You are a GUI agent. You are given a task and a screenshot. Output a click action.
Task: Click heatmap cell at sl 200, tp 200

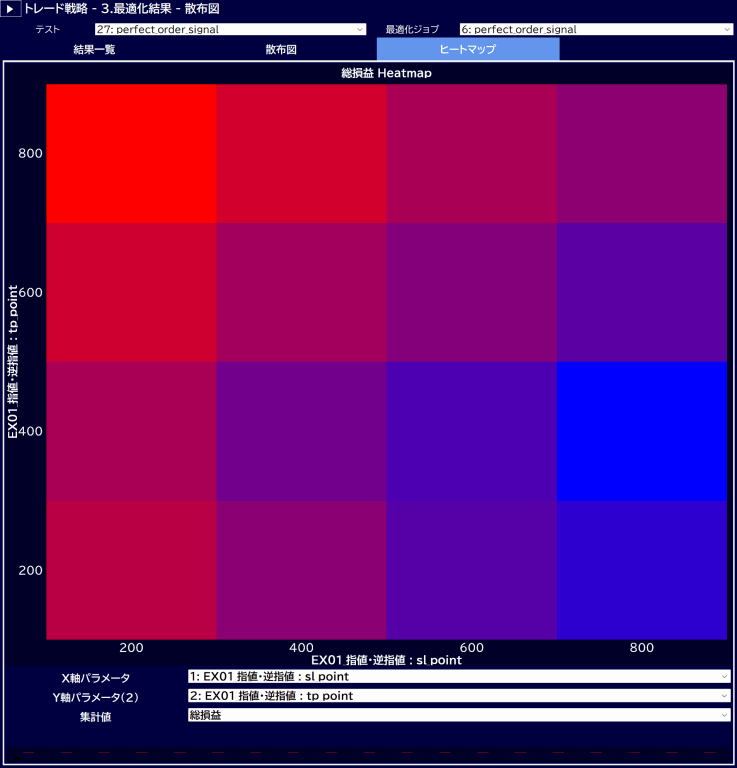pyautogui.click(x=131, y=570)
